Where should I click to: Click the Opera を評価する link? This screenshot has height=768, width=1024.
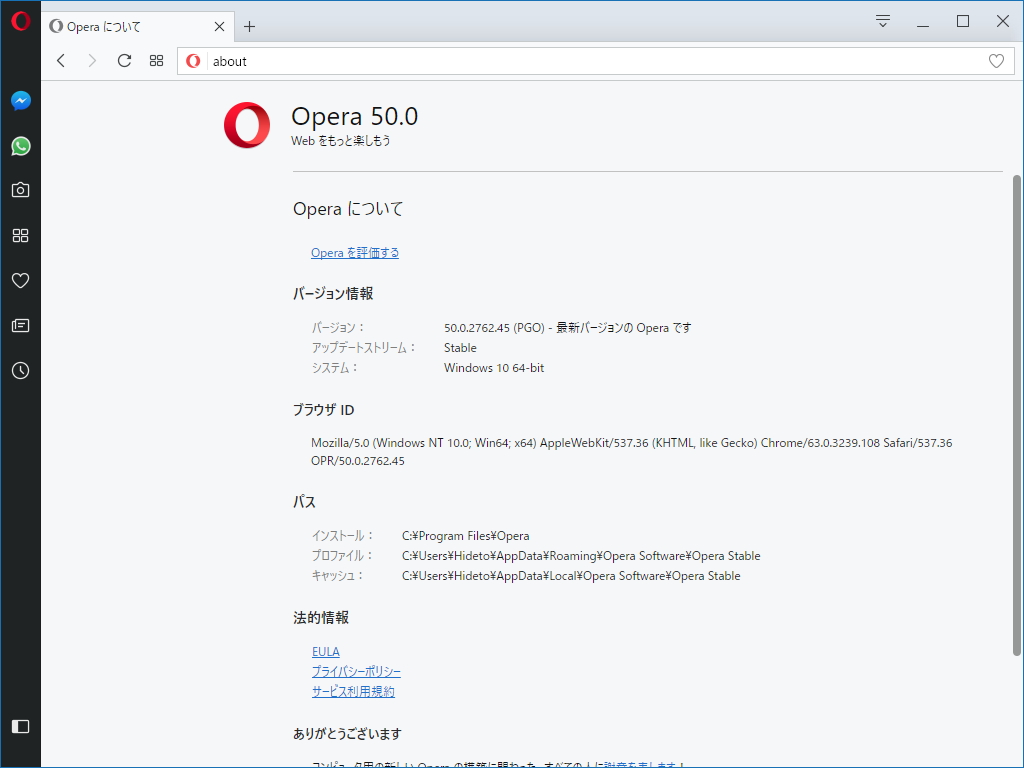(355, 252)
